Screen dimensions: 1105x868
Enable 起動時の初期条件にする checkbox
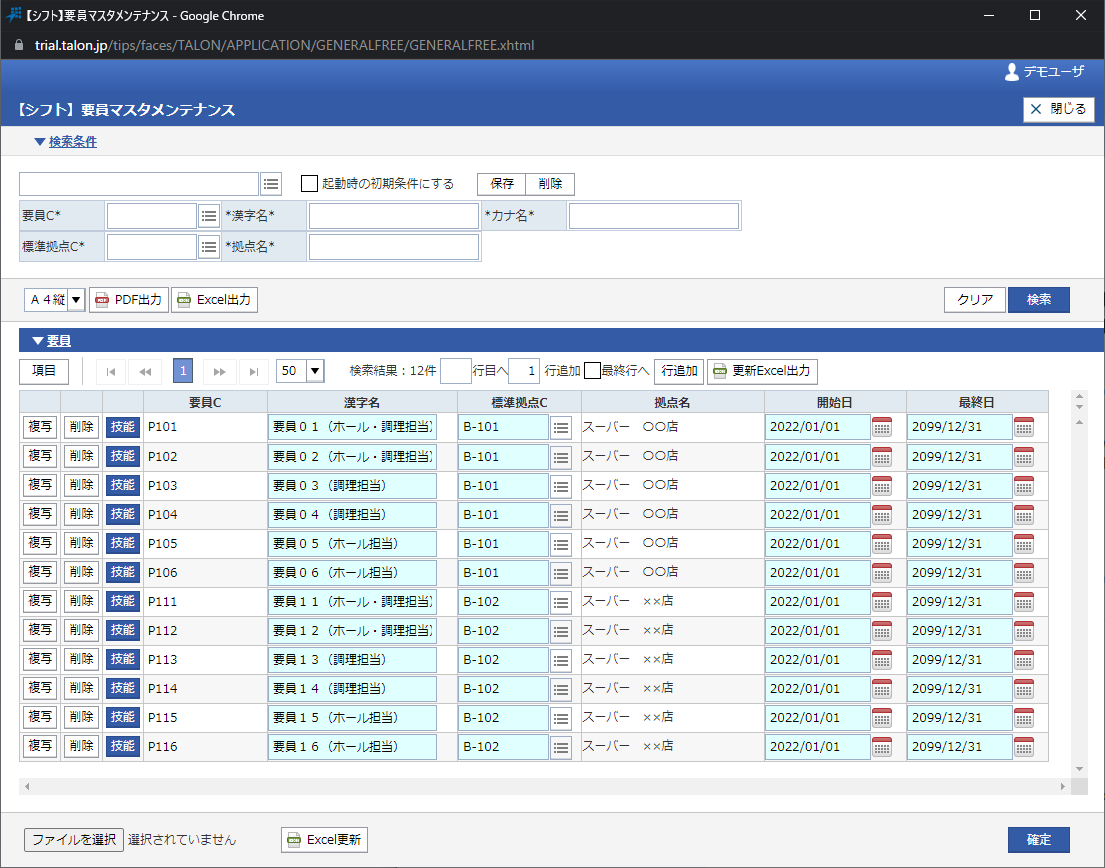[x=309, y=184]
